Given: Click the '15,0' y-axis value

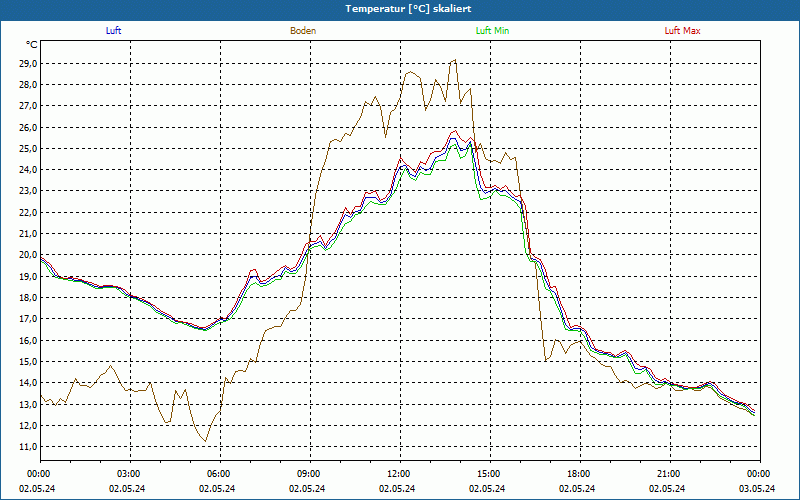Looking at the screenshot, I should pos(28,362).
